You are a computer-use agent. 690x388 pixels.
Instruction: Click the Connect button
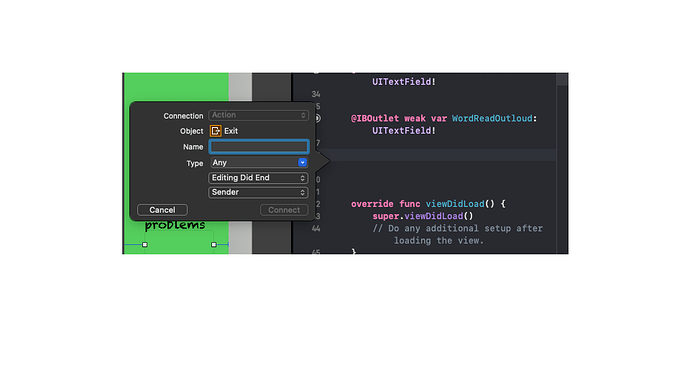pos(284,210)
